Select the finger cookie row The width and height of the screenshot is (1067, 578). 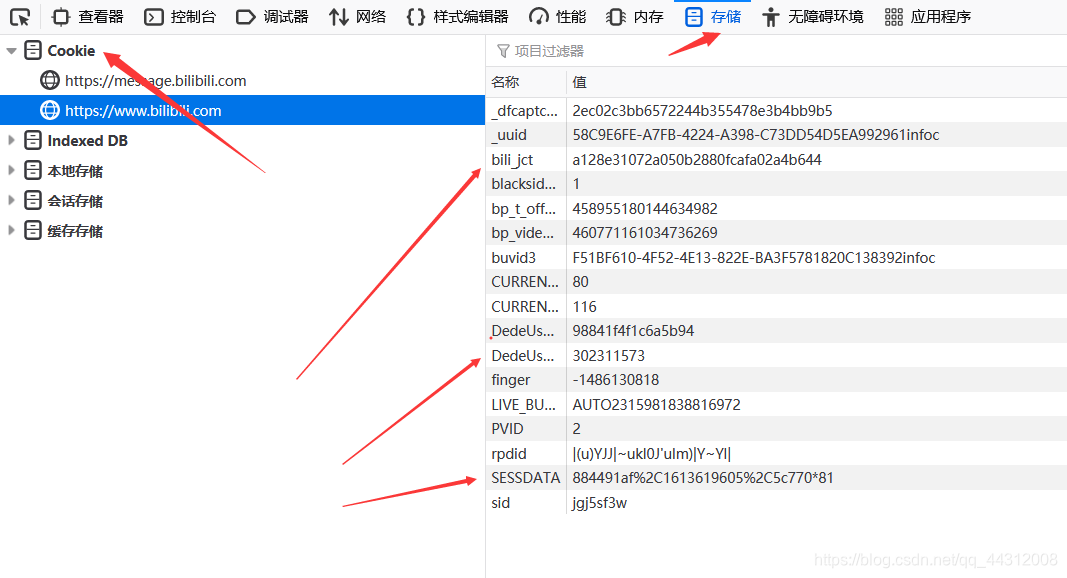coord(776,380)
